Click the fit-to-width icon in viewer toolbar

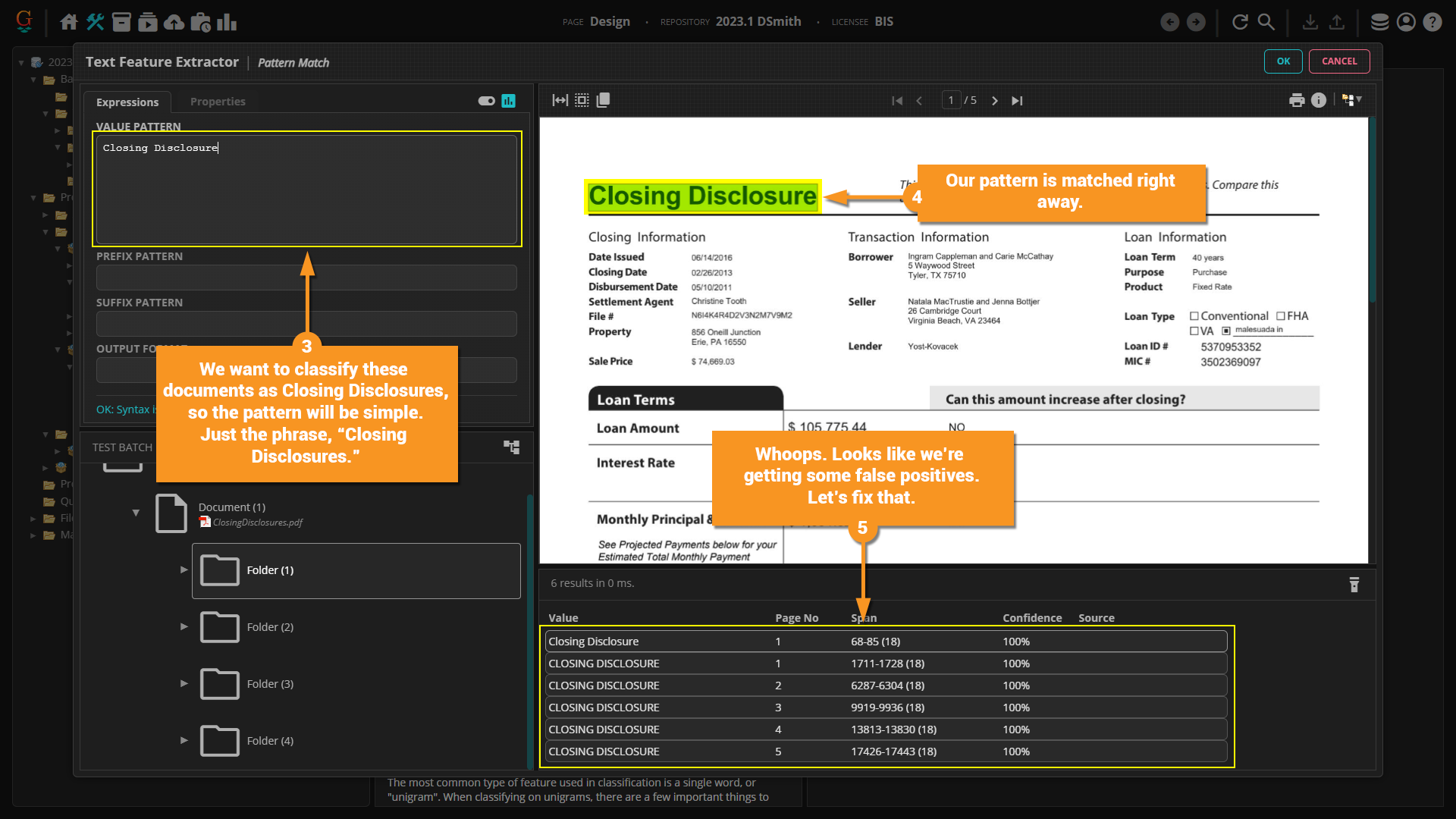(560, 100)
